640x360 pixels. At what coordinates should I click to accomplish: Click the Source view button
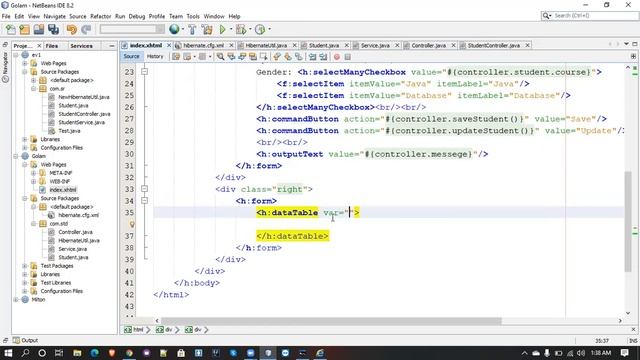coord(131,56)
